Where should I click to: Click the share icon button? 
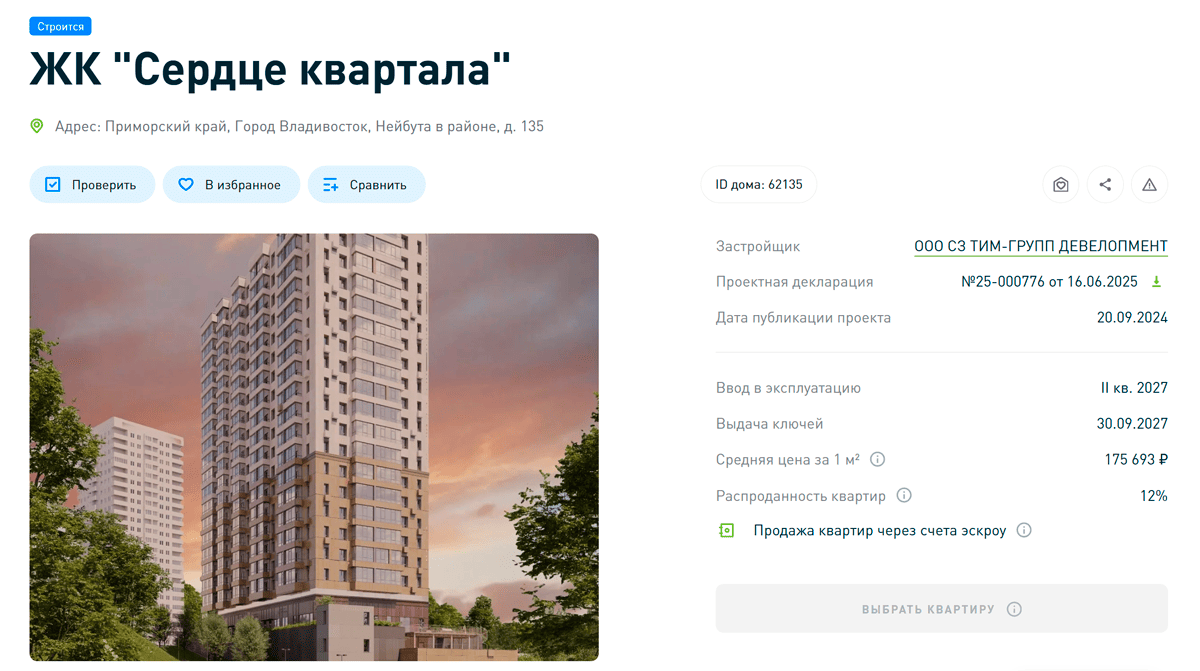click(1105, 185)
